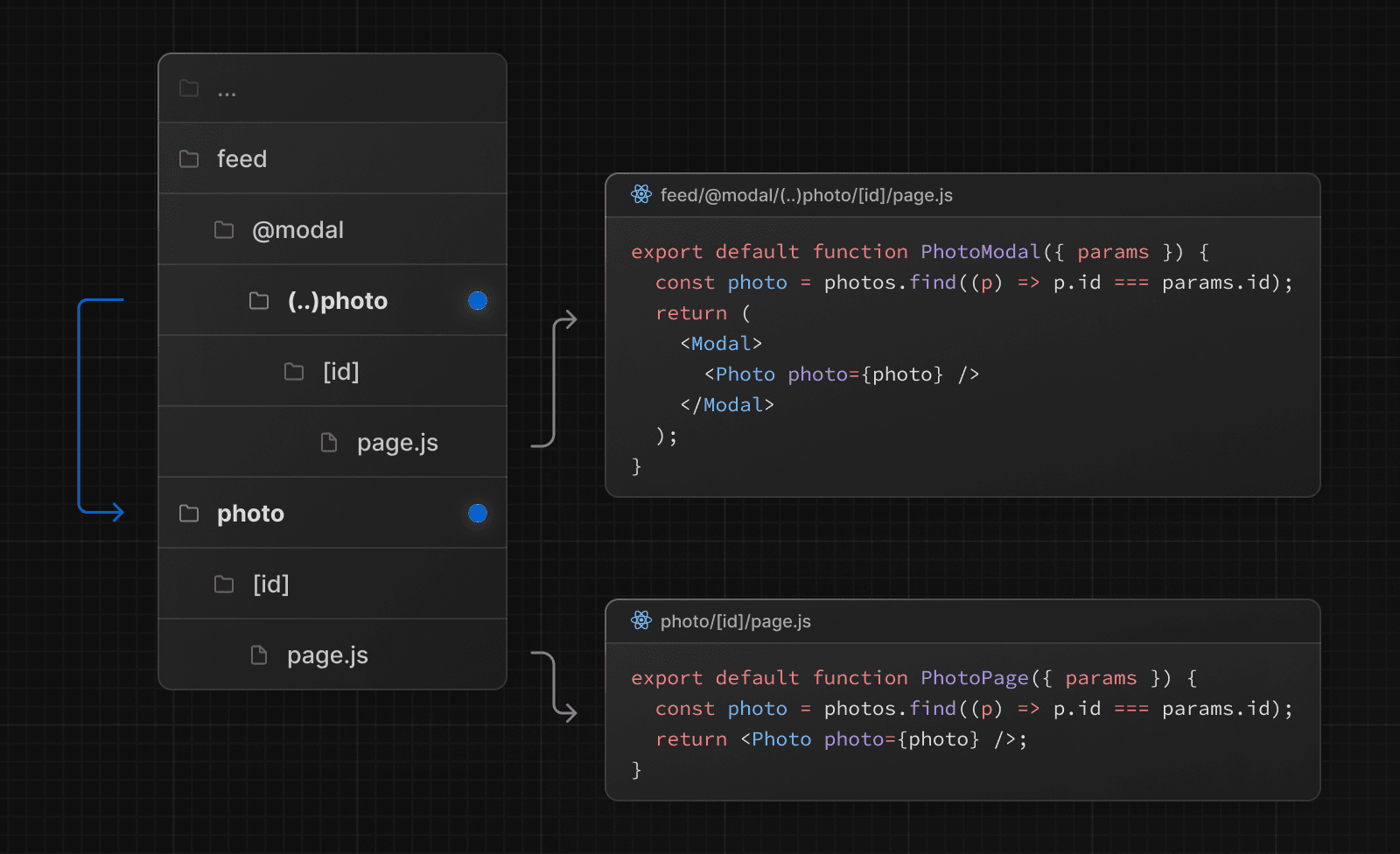Expand the feed folder entry
The image size is (1400, 854).
(242, 158)
